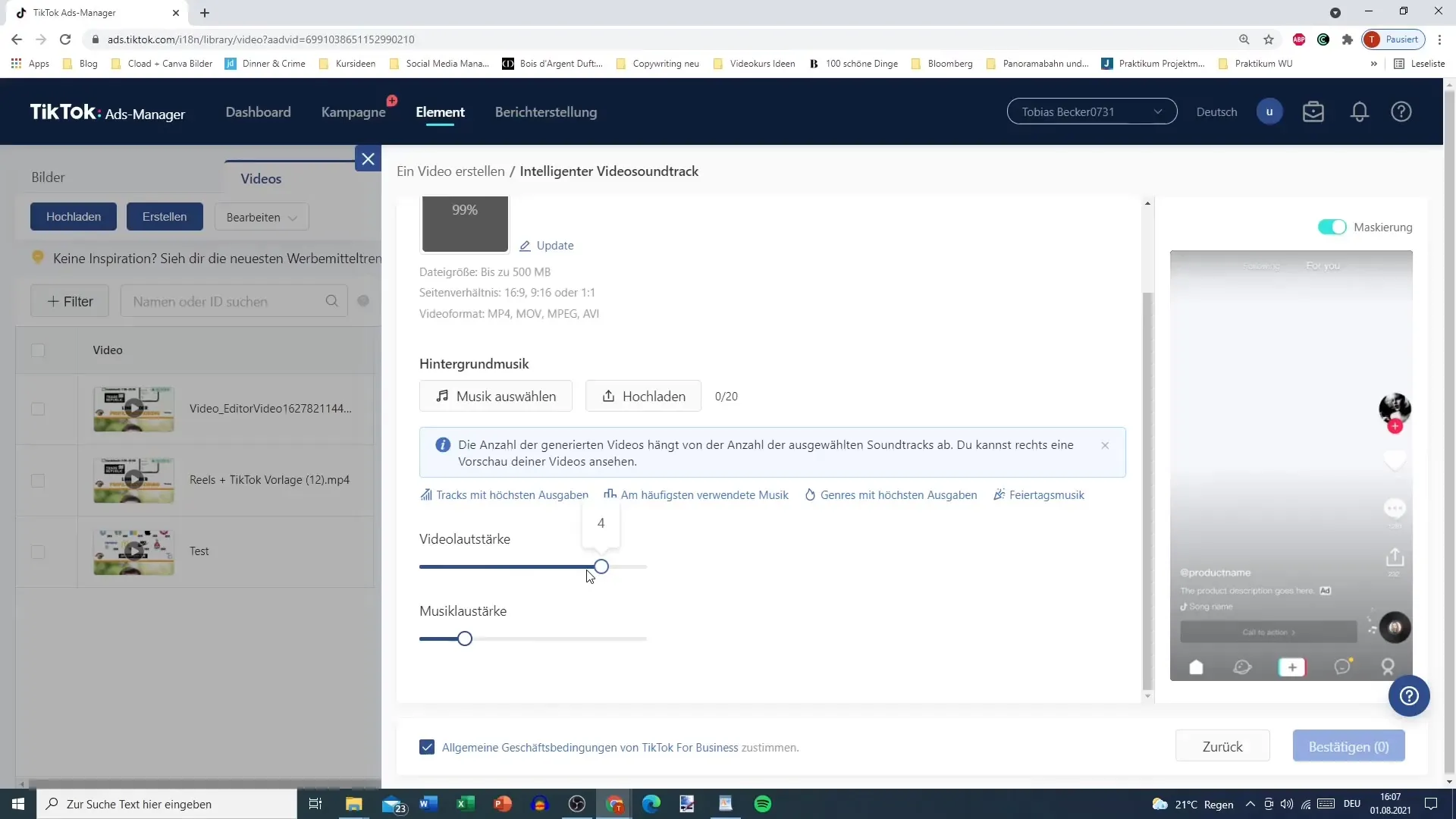
Task: Click the Musik auswählen button
Action: tap(496, 396)
